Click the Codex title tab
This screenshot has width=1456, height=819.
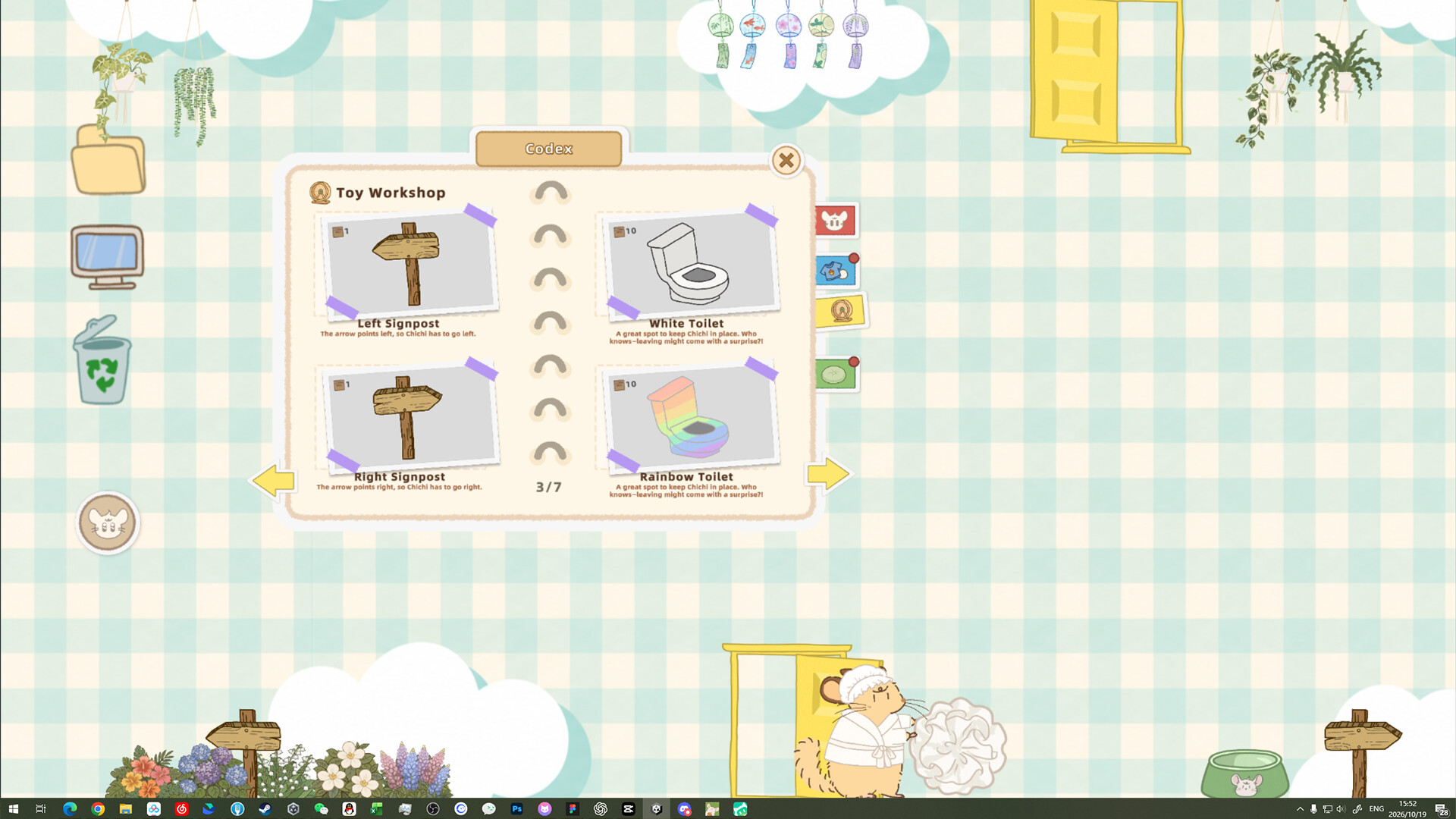tap(548, 149)
